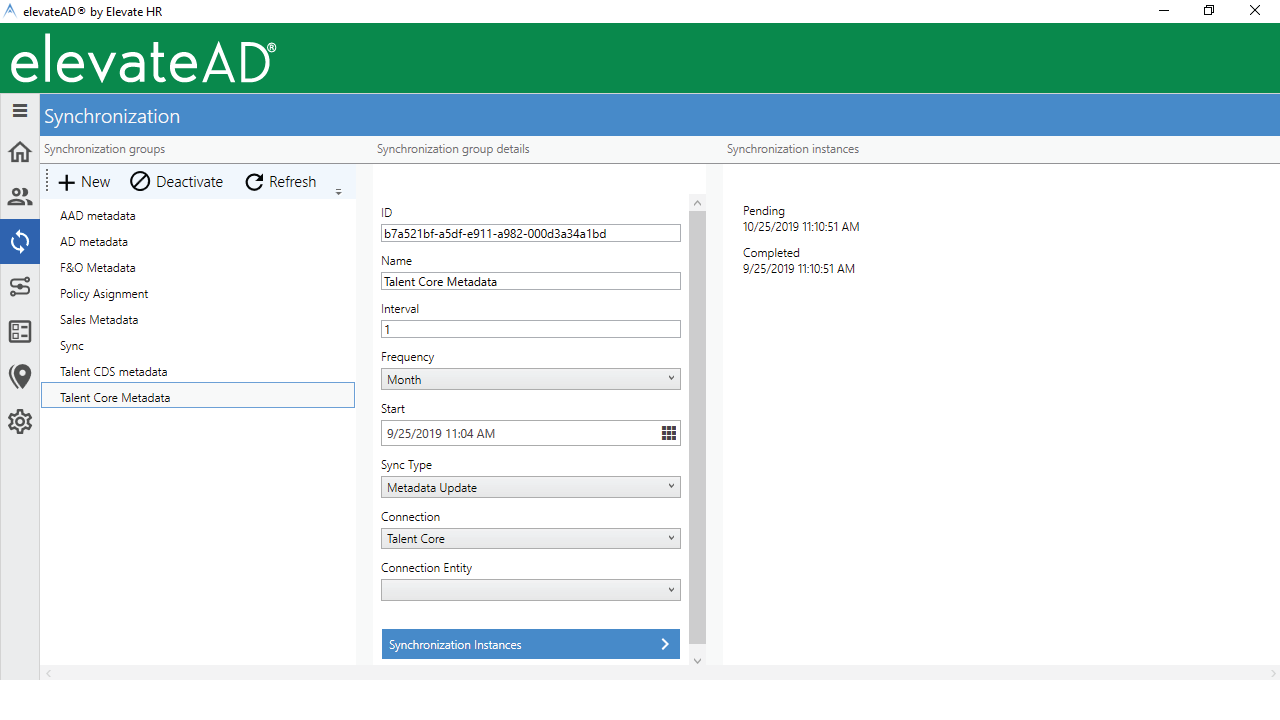Select the Synchronization sidebar icon

pos(20,241)
